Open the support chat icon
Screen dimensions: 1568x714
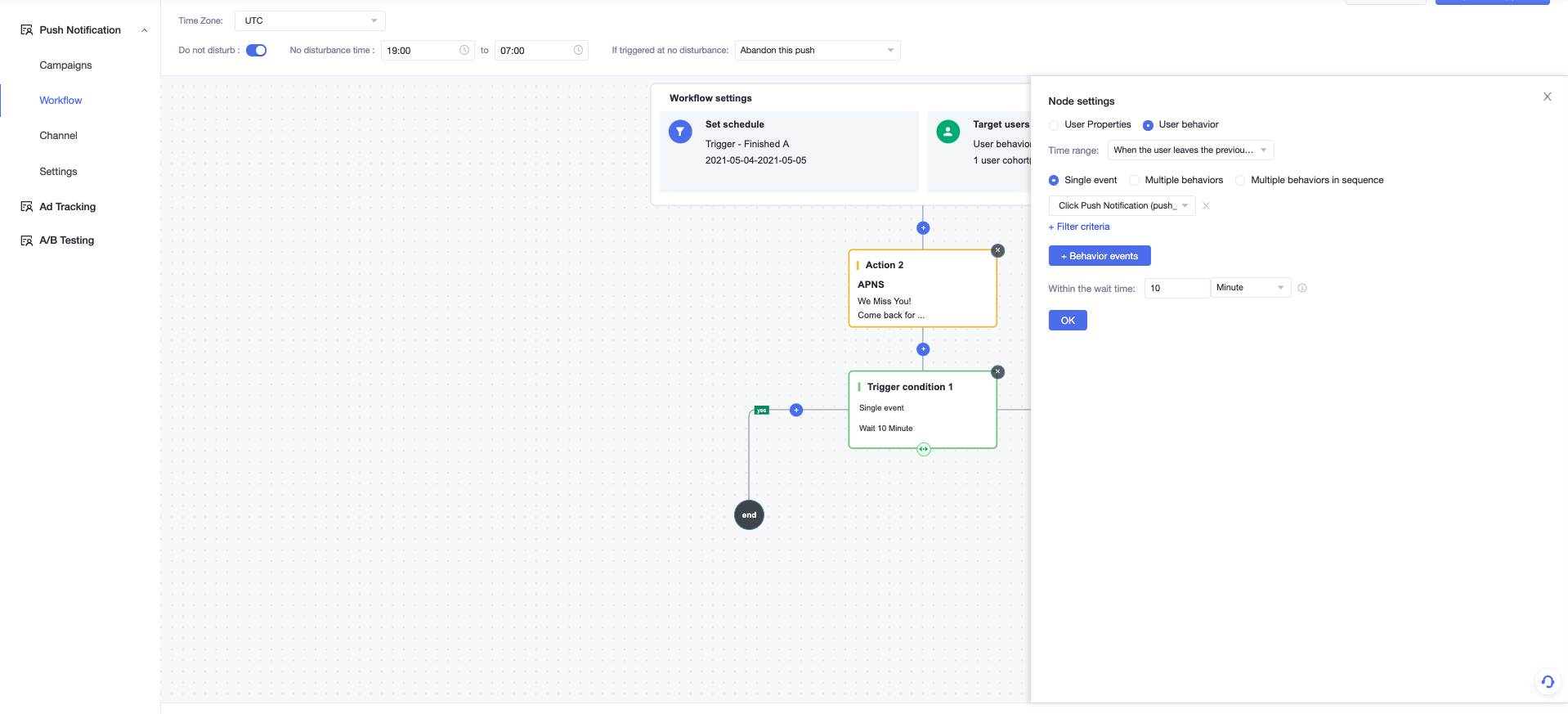coord(1548,681)
